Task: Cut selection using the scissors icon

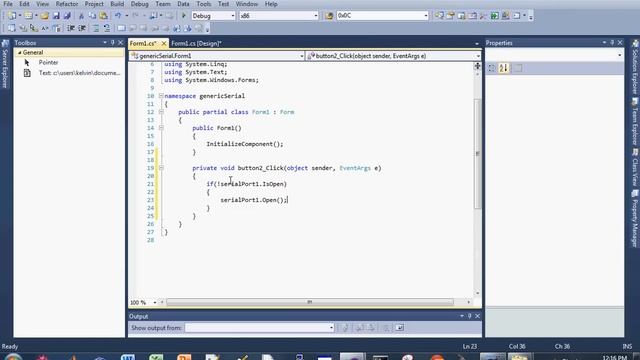Action: coord(81,16)
